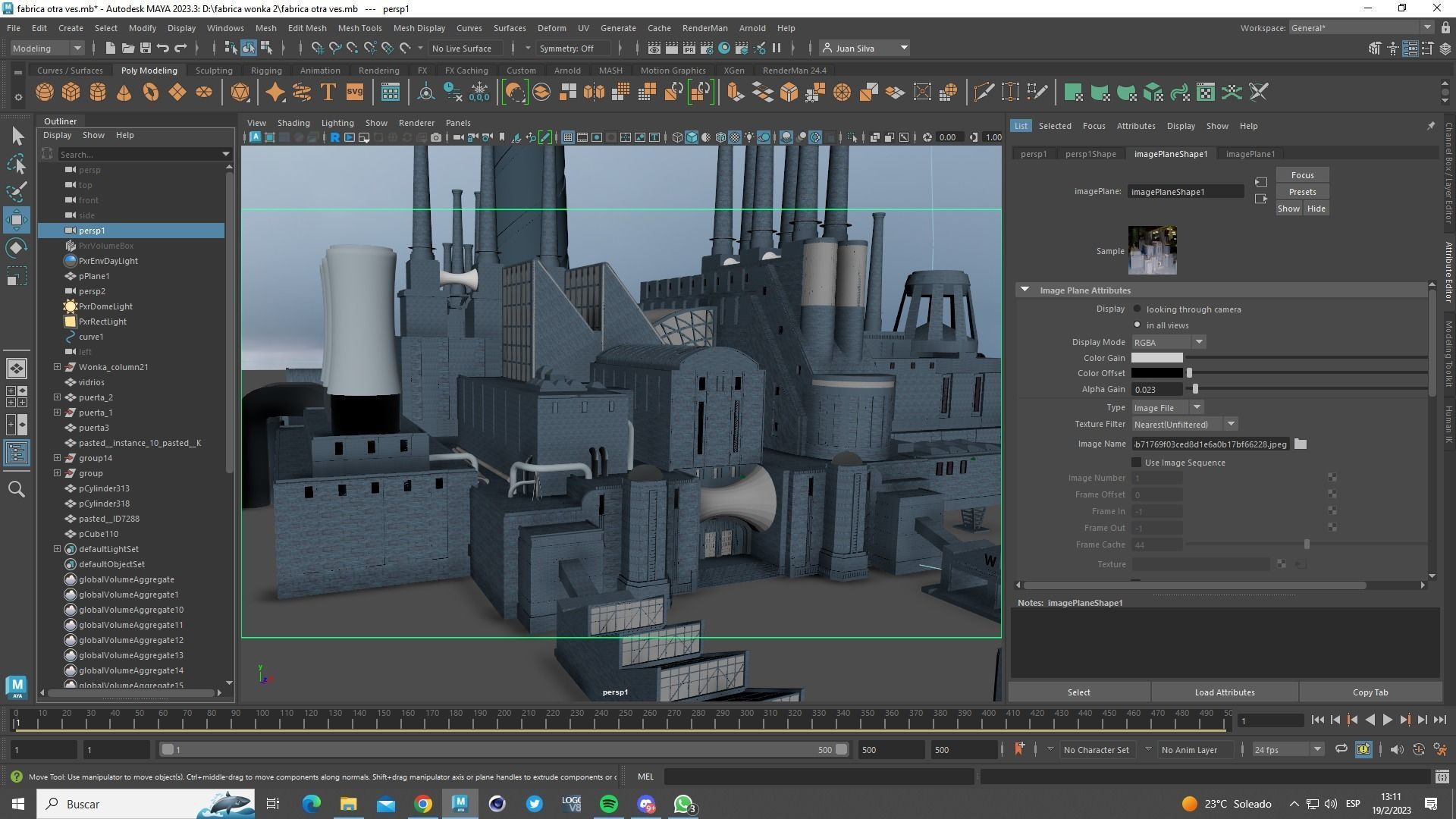The image size is (1456, 819).
Task: Open the Type Image File dropdown
Action: pyautogui.click(x=1167, y=408)
